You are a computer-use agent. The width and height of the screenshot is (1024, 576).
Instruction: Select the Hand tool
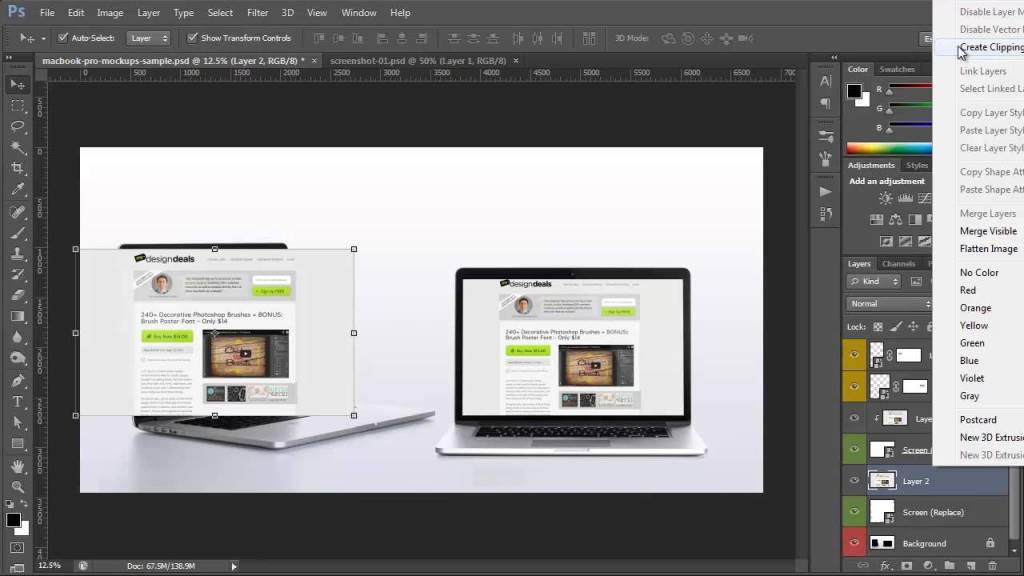point(18,466)
